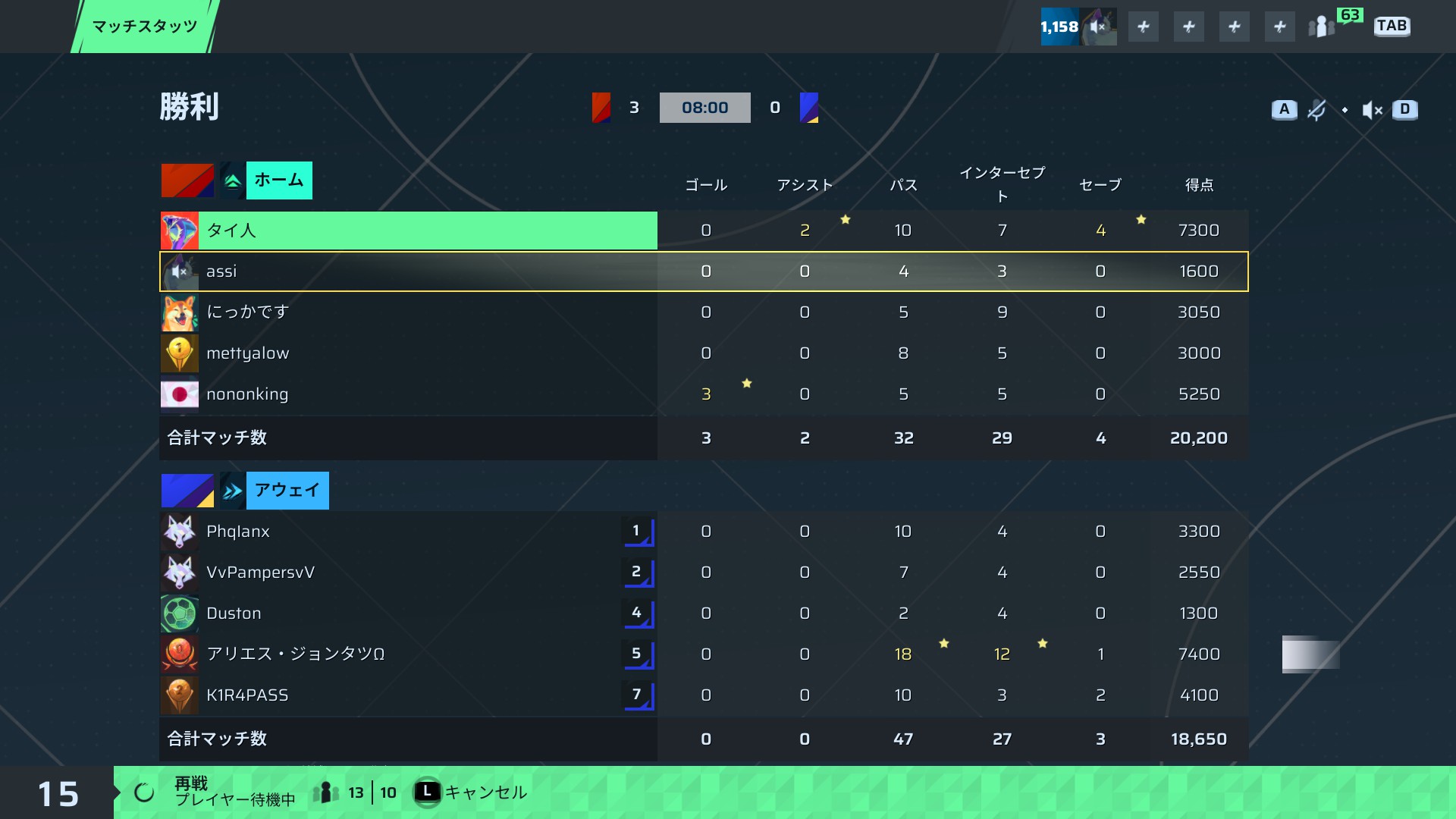Click the Japan flag avatar of nononking

[x=180, y=394]
